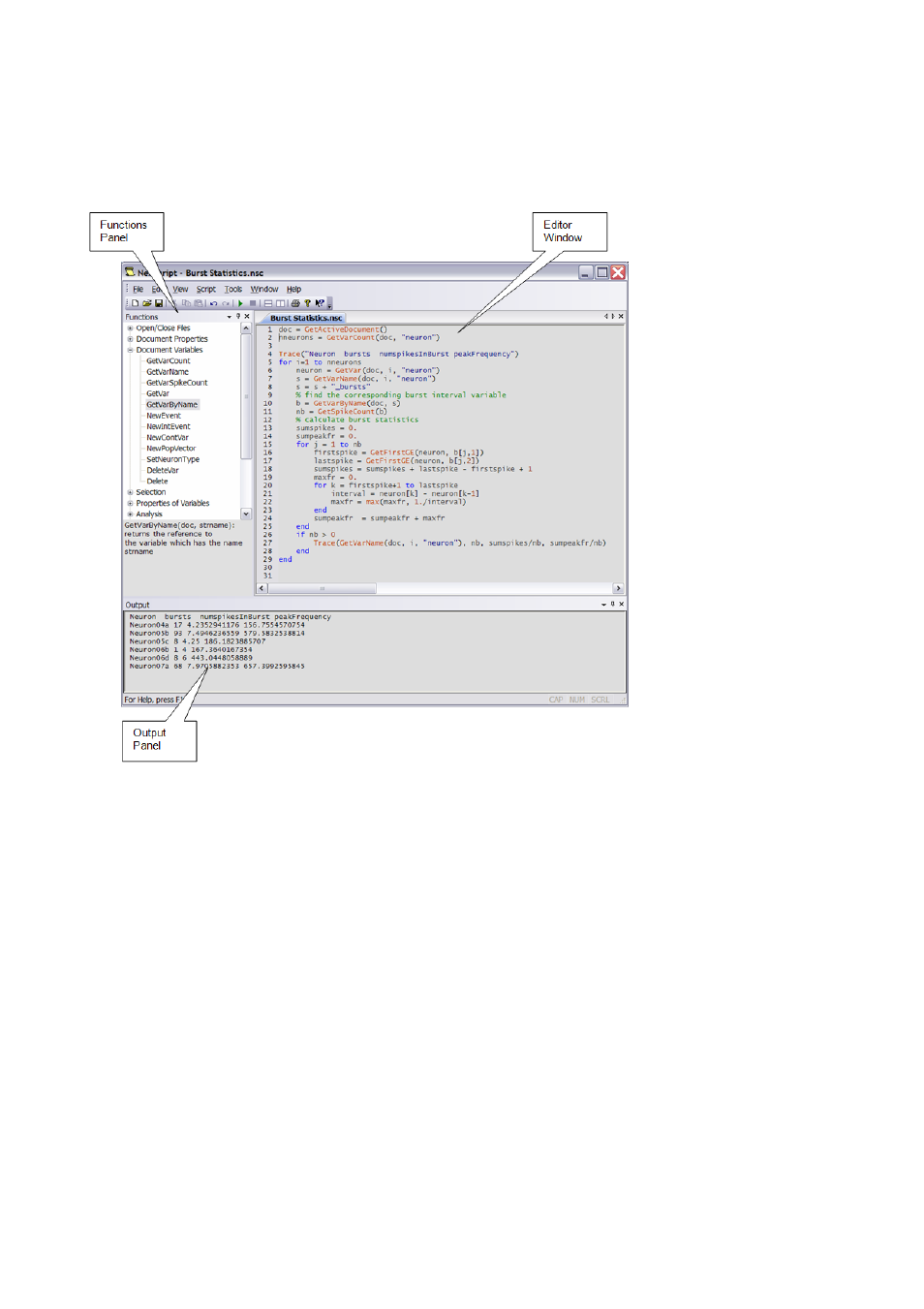Select NewIntEvent function
This screenshot has height=1309, width=924.
[168, 426]
